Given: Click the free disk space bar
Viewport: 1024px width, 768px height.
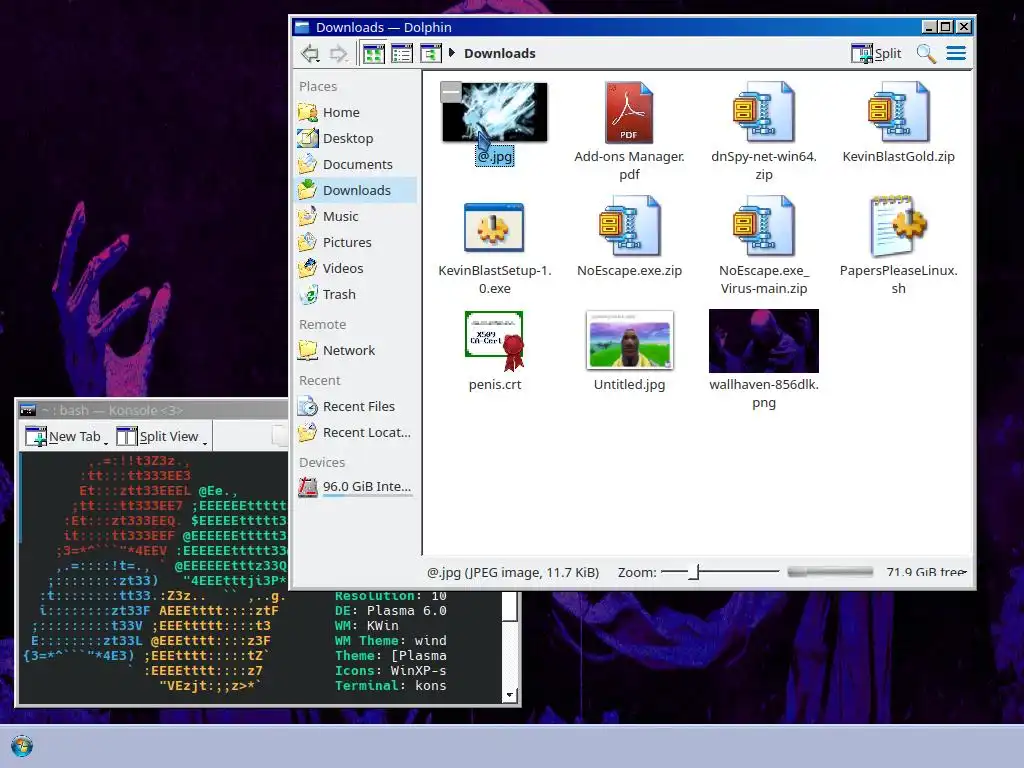Looking at the screenshot, I should (830, 572).
